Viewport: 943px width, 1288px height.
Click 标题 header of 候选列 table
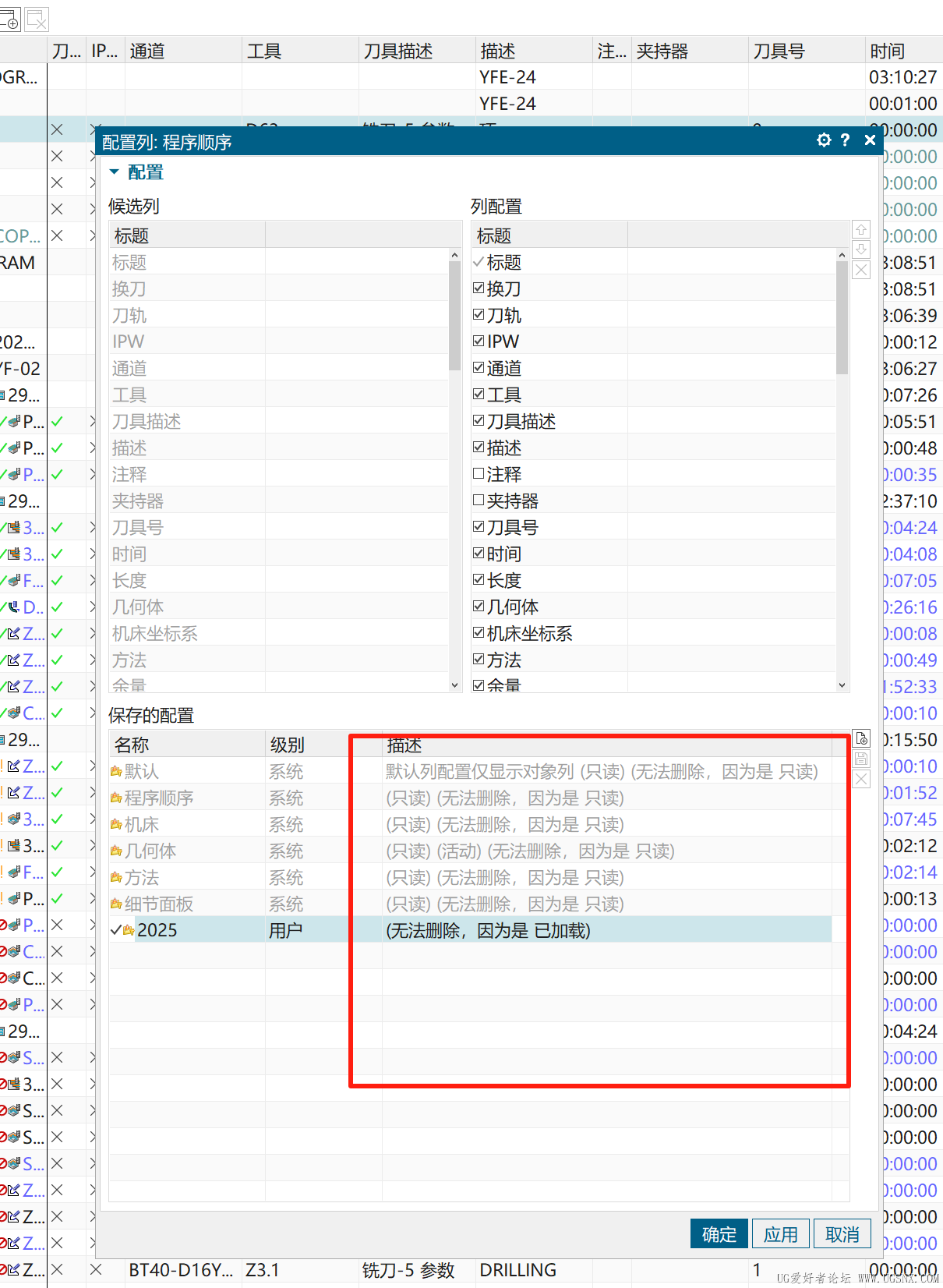click(187, 235)
